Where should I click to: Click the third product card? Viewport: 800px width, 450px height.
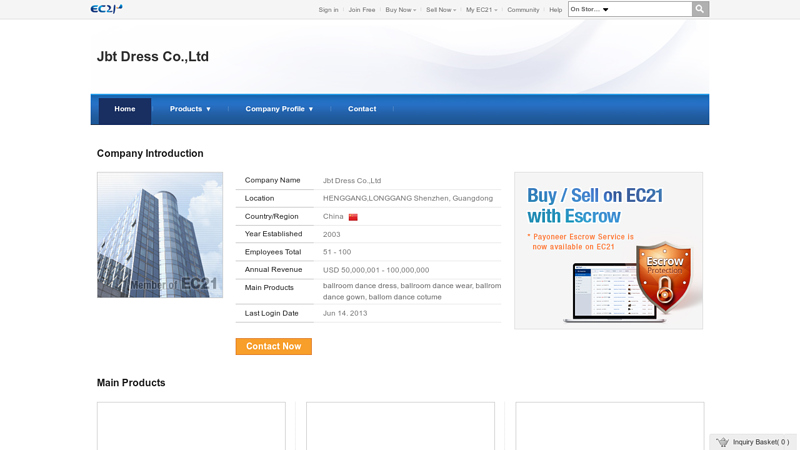pos(610,426)
